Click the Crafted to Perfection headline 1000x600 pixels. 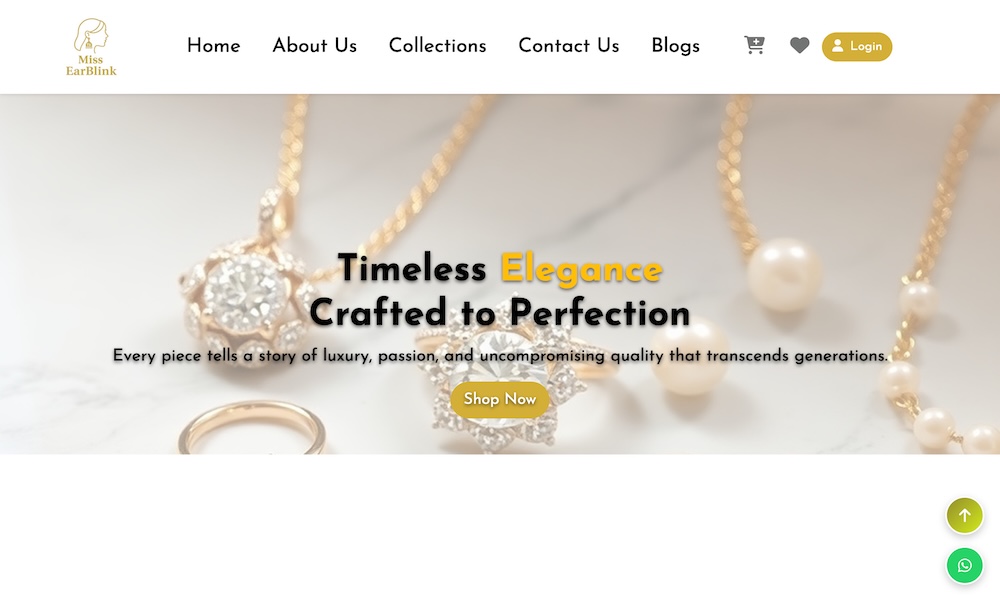pos(500,313)
